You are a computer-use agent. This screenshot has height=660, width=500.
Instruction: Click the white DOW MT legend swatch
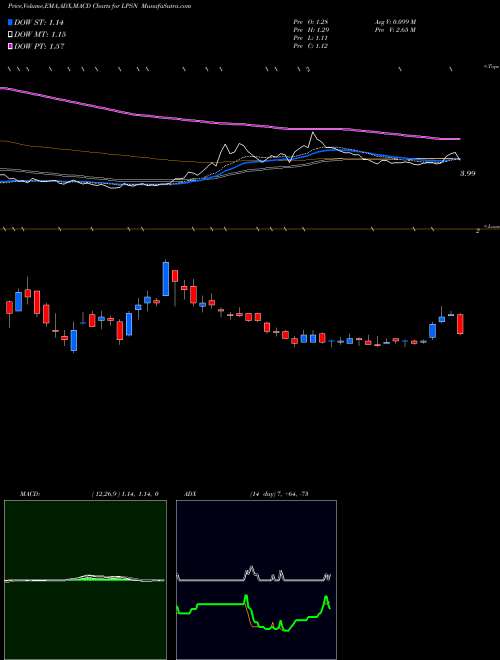point(11,35)
